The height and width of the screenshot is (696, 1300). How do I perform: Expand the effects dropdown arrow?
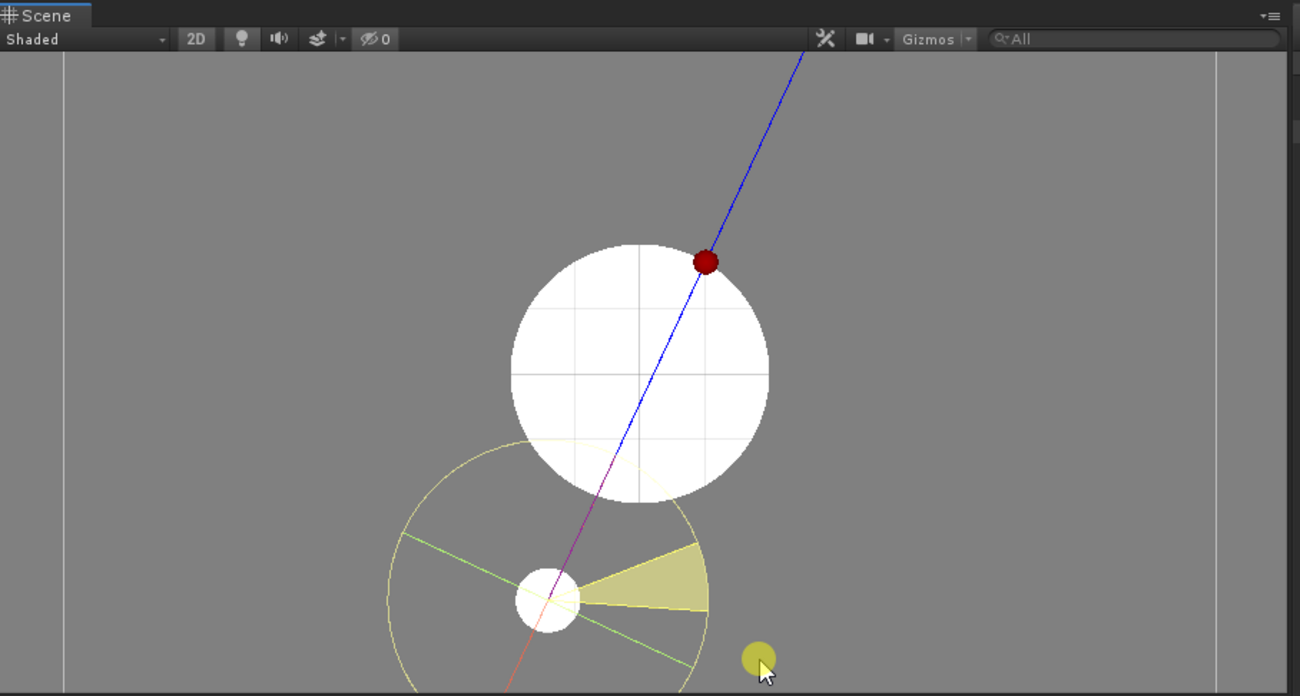click(343, 39)
